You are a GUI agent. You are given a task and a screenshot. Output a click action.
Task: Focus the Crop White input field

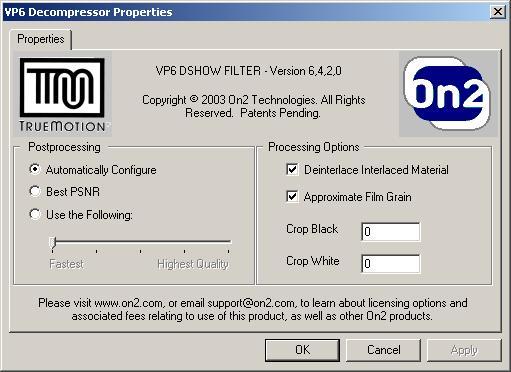pos(391,264)
